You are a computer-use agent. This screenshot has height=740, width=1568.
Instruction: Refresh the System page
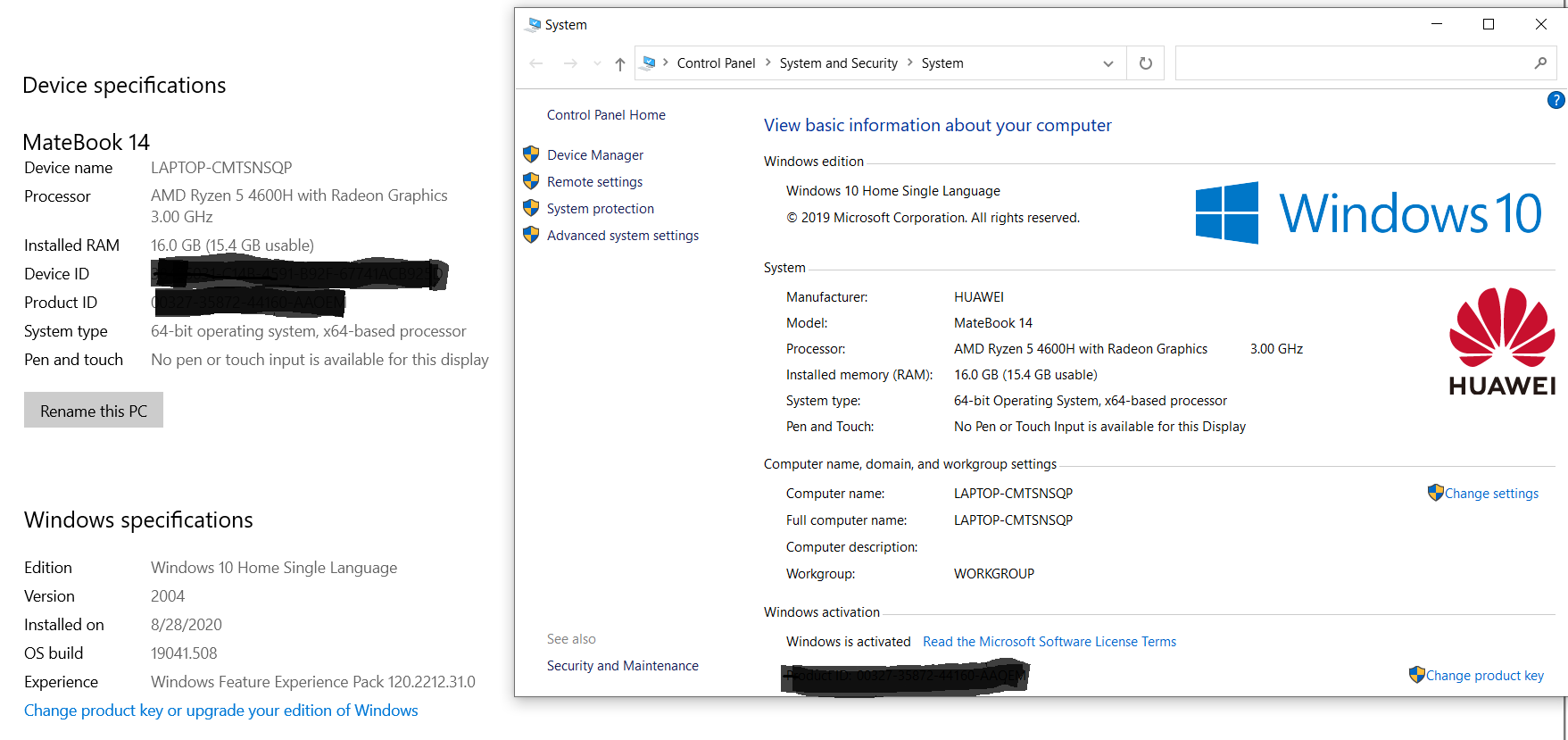point(1146,63)
